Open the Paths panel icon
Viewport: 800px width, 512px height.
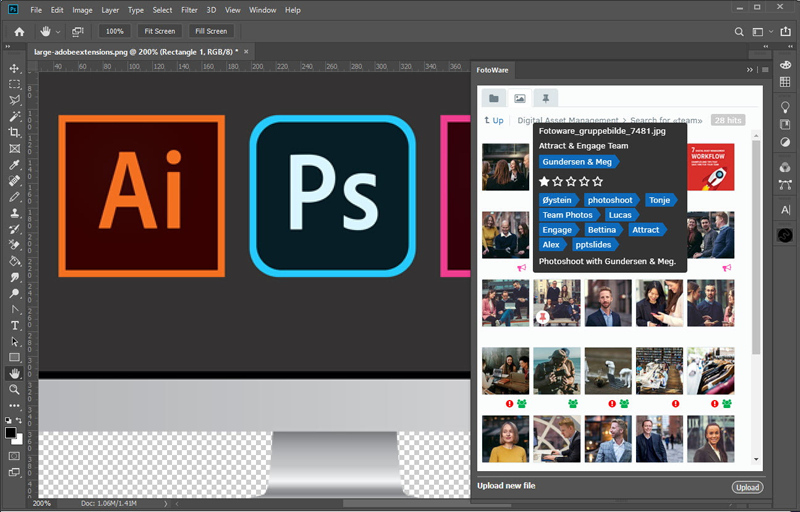[x=785, y=185]
